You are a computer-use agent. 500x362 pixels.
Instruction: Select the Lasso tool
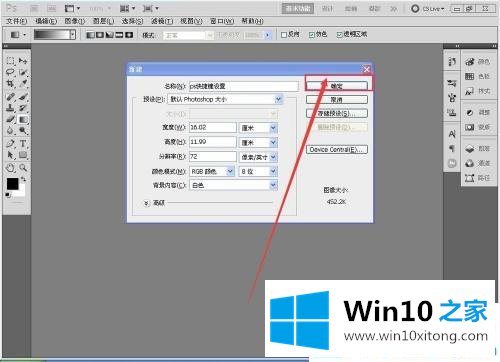(10, 72)
